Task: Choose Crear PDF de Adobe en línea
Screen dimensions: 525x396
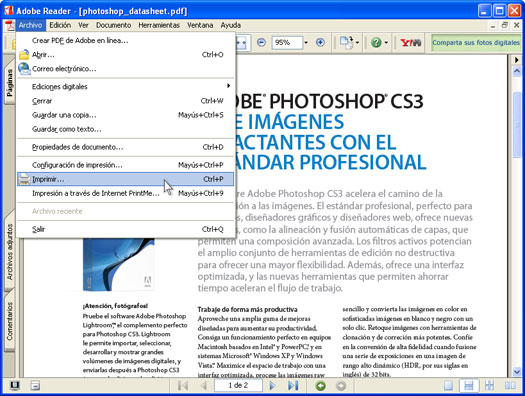Action: pyautogui.click(x=126, y=41)
